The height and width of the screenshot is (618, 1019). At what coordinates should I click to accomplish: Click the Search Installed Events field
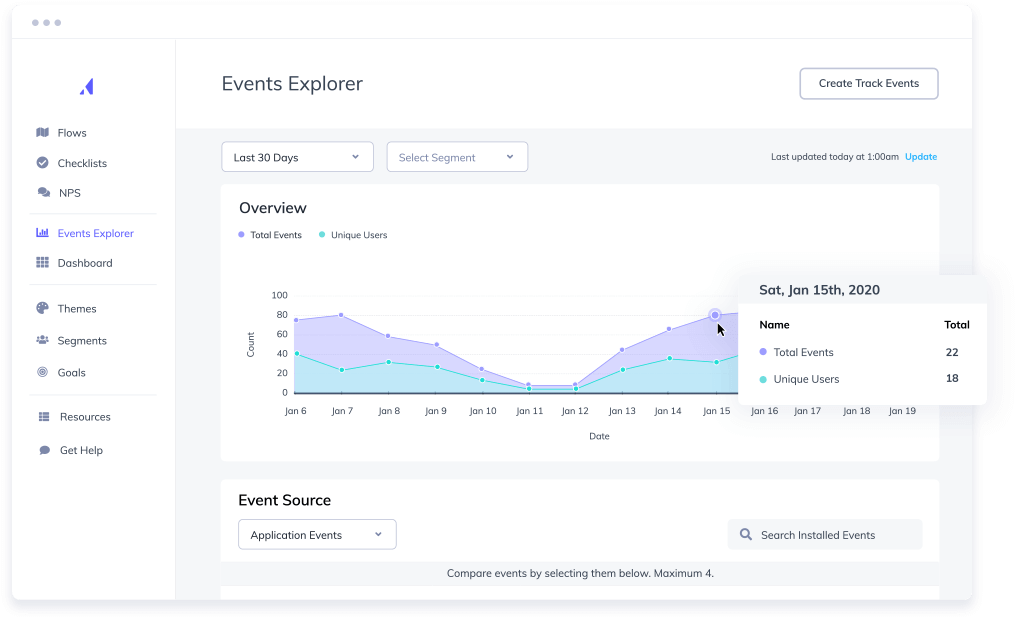click(825, 534)
